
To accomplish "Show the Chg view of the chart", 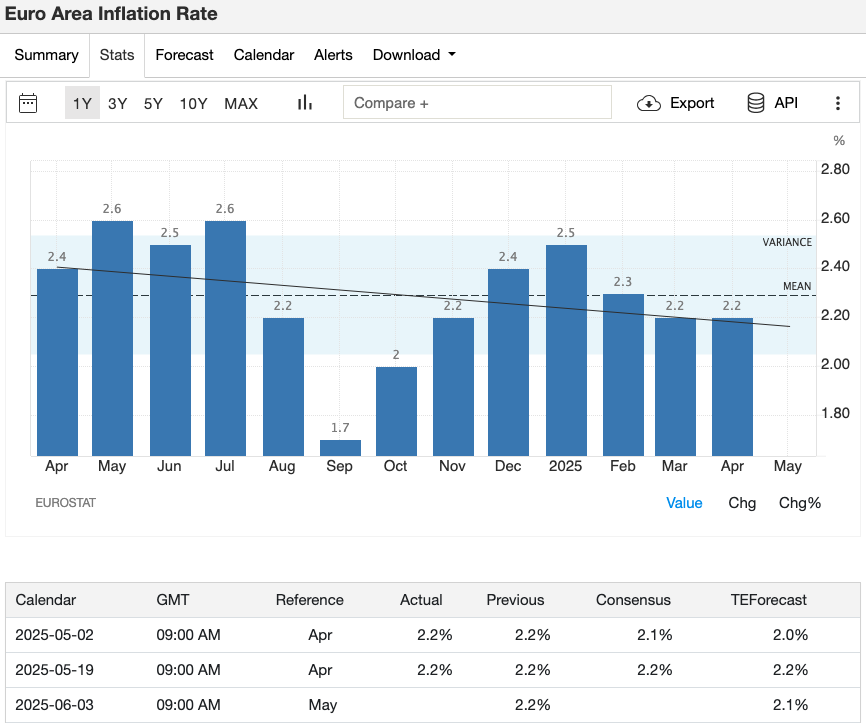I will point(742,503).
